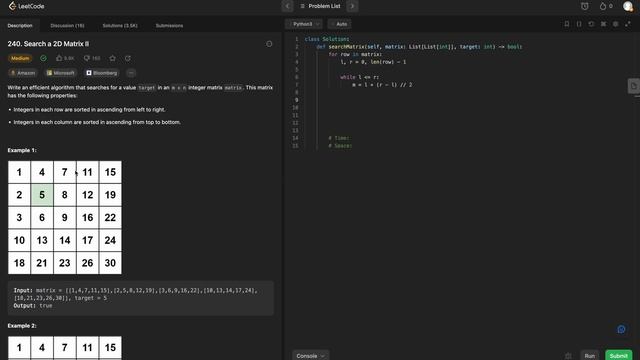The image size is (640, 360).
Task: Toggle fullscreen editor icon
Action: point(628,24)
